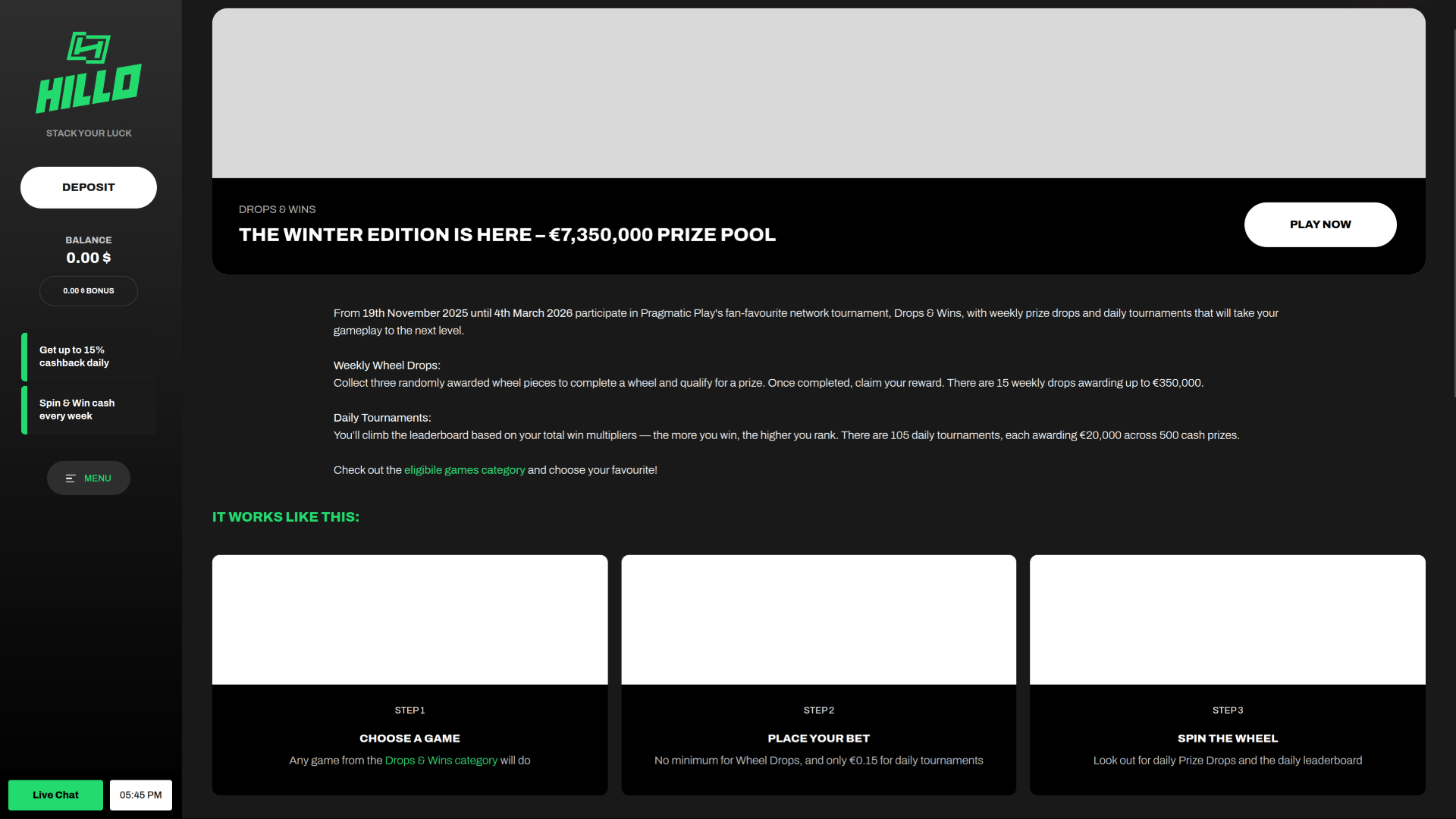
Task: Start a Live Chat session
Action: point(55,795)
